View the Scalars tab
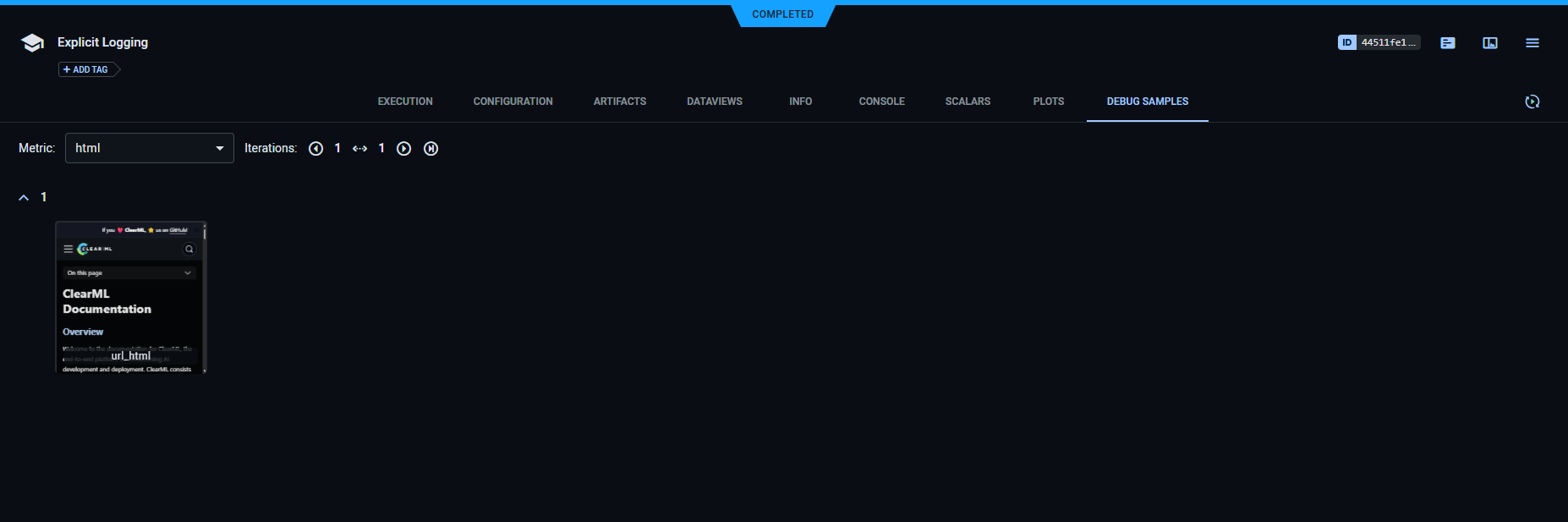The image size is (1568, 522). click(x=968, y=102)
